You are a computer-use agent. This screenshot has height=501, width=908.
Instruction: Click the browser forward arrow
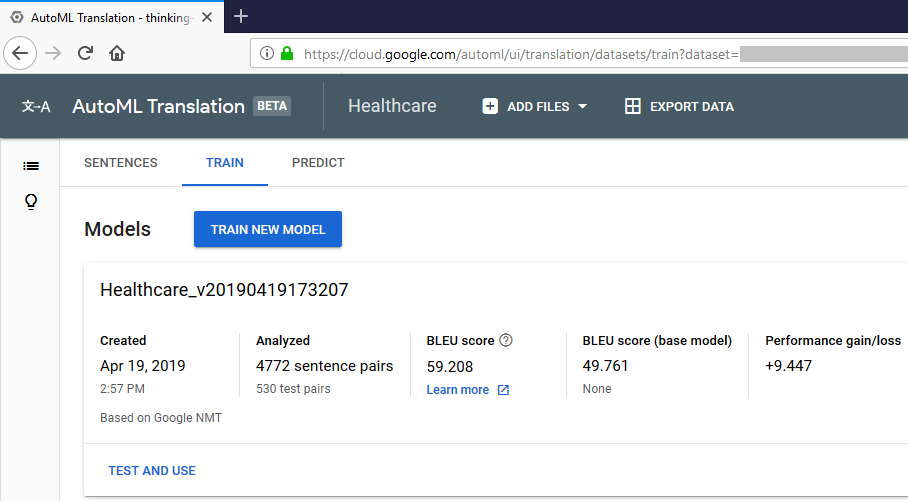coord(53,53)
